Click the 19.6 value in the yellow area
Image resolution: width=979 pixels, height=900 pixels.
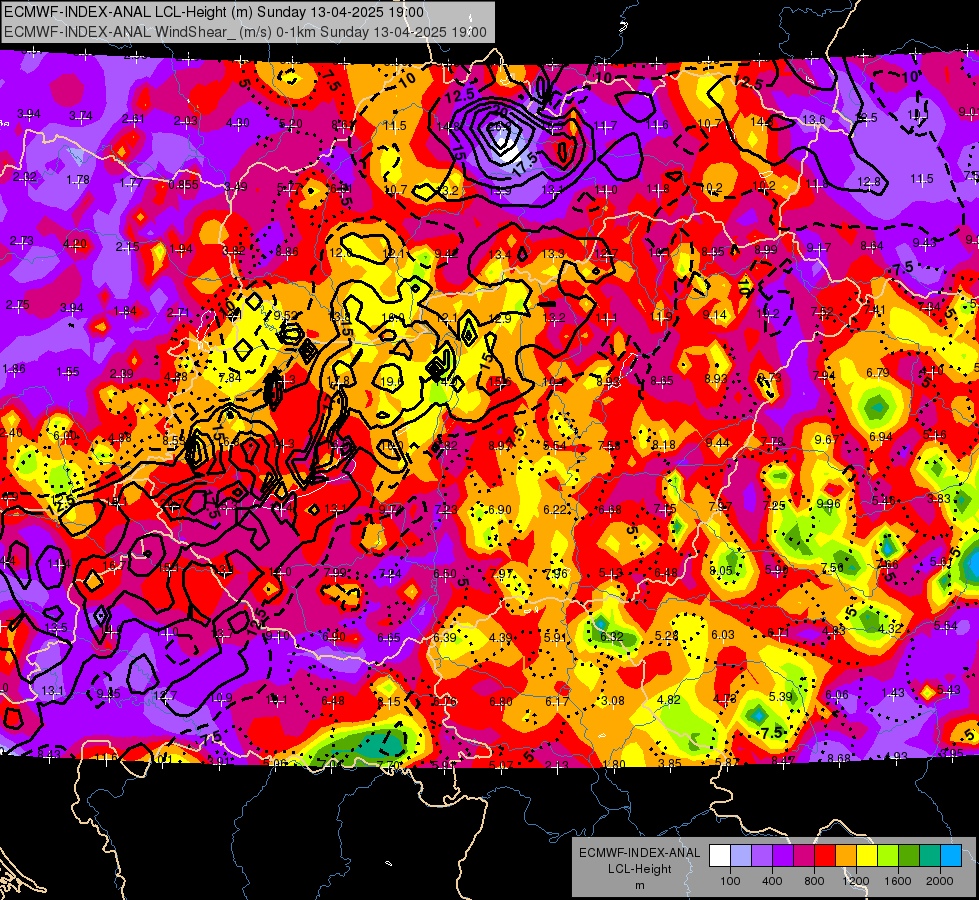tap(390, 382)
